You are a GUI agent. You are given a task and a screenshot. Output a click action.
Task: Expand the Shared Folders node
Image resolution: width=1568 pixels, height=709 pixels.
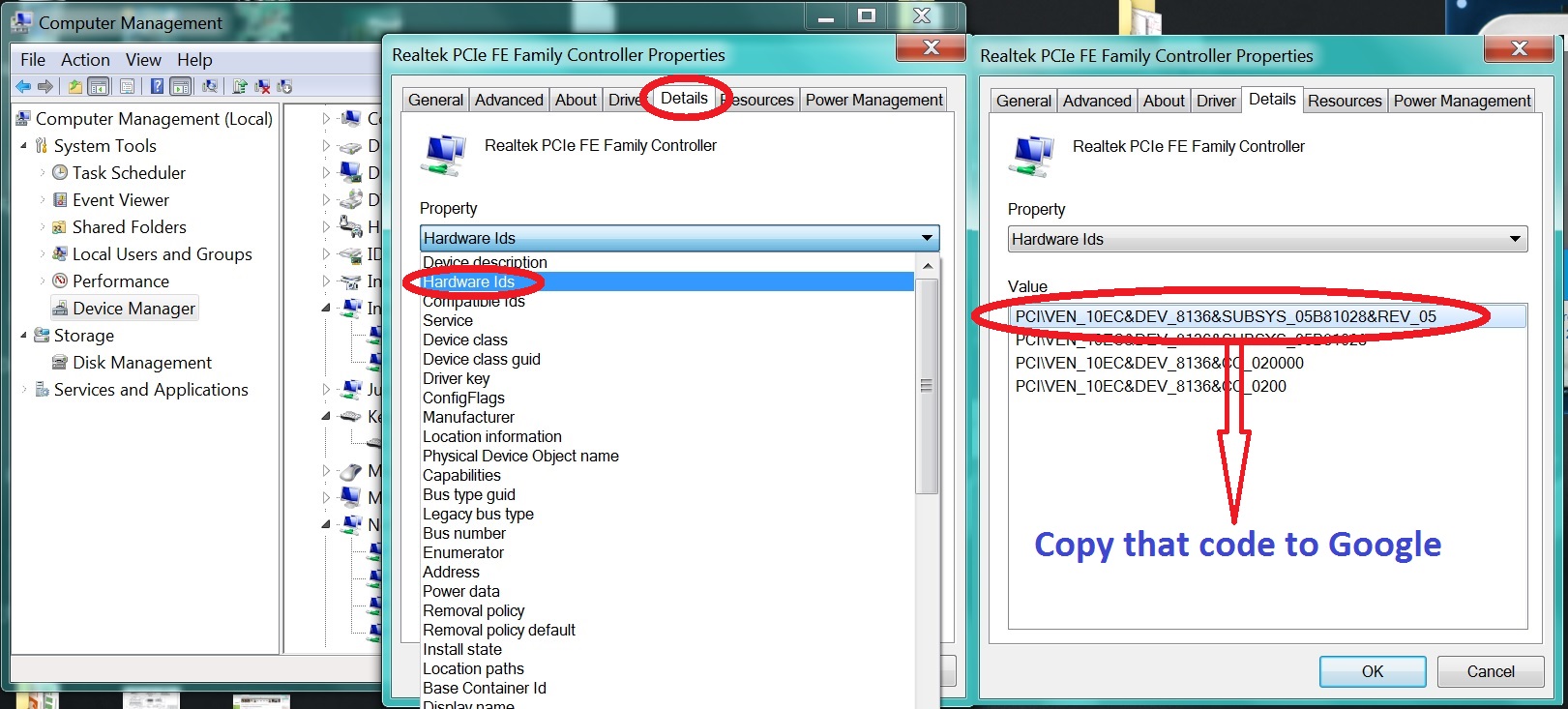[x=43, y=227]
